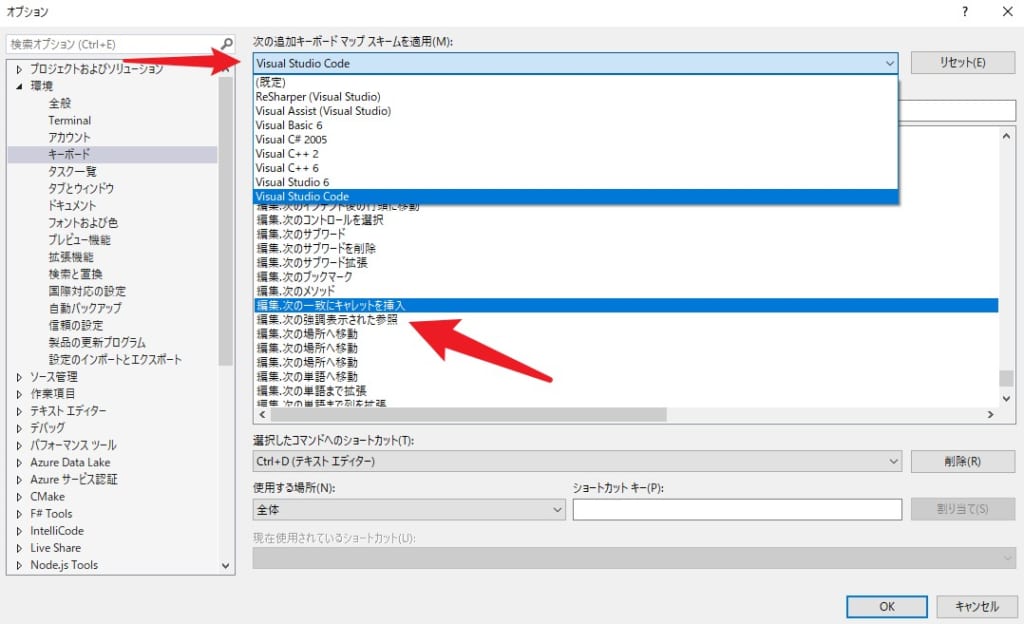Select command 編集.次のサブワード拡張
This screenshot has width=1024, height=624.
click(x=312, y=262)
